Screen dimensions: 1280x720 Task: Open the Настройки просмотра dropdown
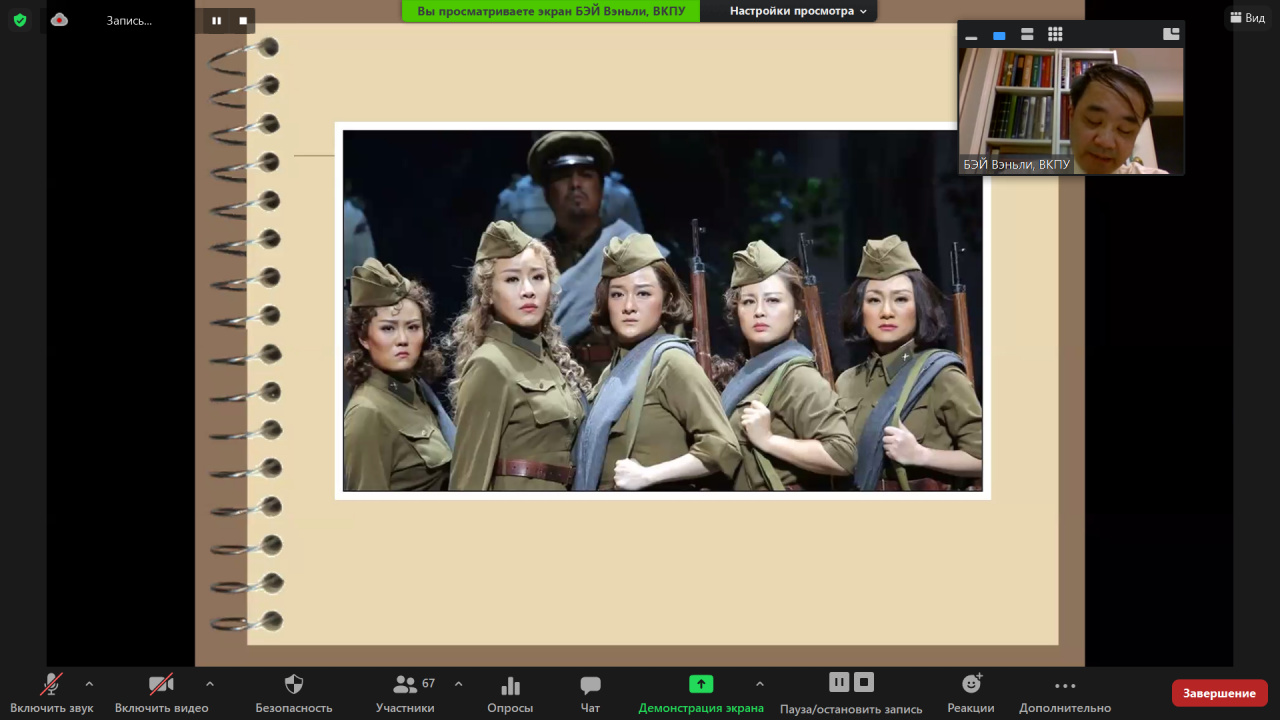(797, 11)
